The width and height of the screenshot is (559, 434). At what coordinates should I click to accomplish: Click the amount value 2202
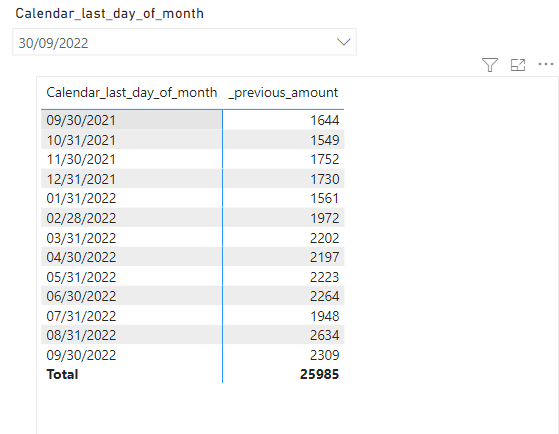click(x=324, y=238)
